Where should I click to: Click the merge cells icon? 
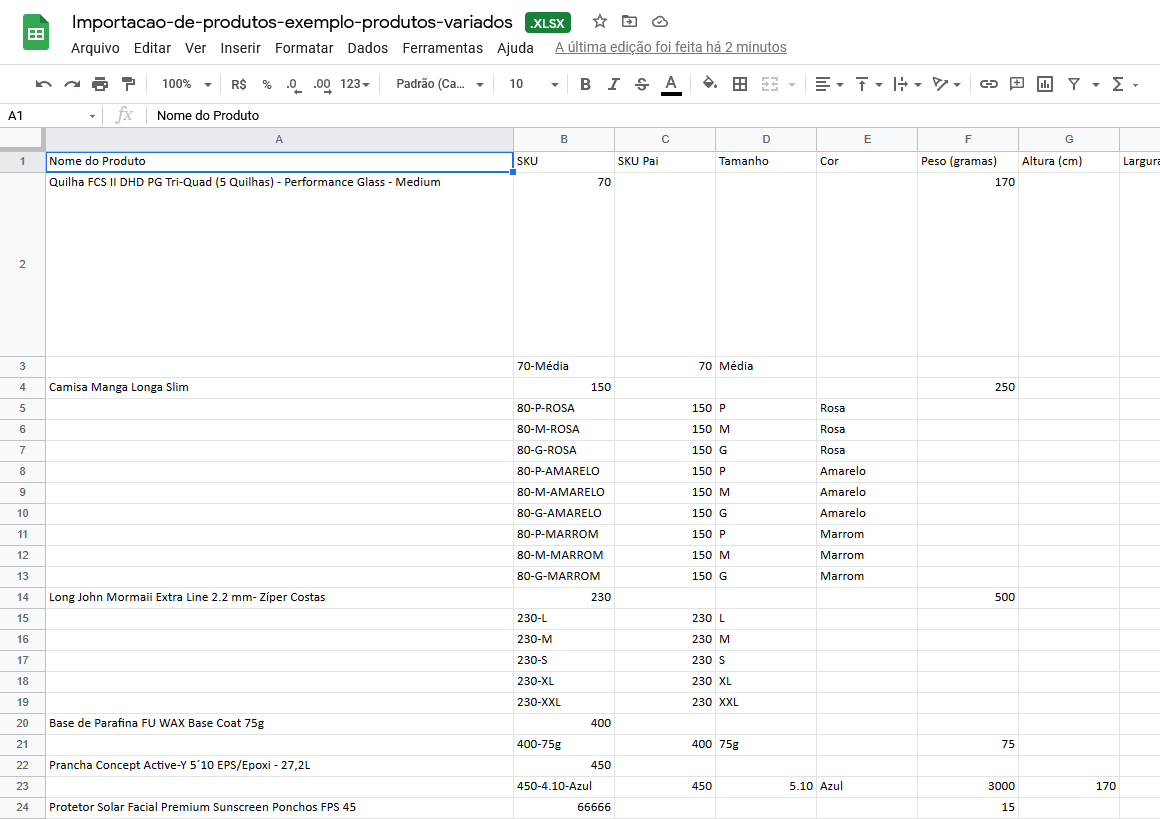click(x=770, y=84)
